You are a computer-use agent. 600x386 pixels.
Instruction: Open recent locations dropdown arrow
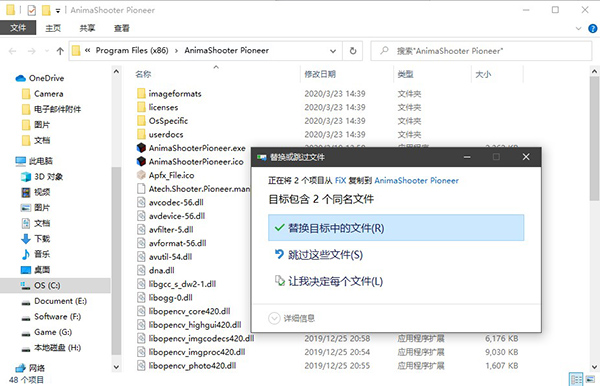coord(47,51)
